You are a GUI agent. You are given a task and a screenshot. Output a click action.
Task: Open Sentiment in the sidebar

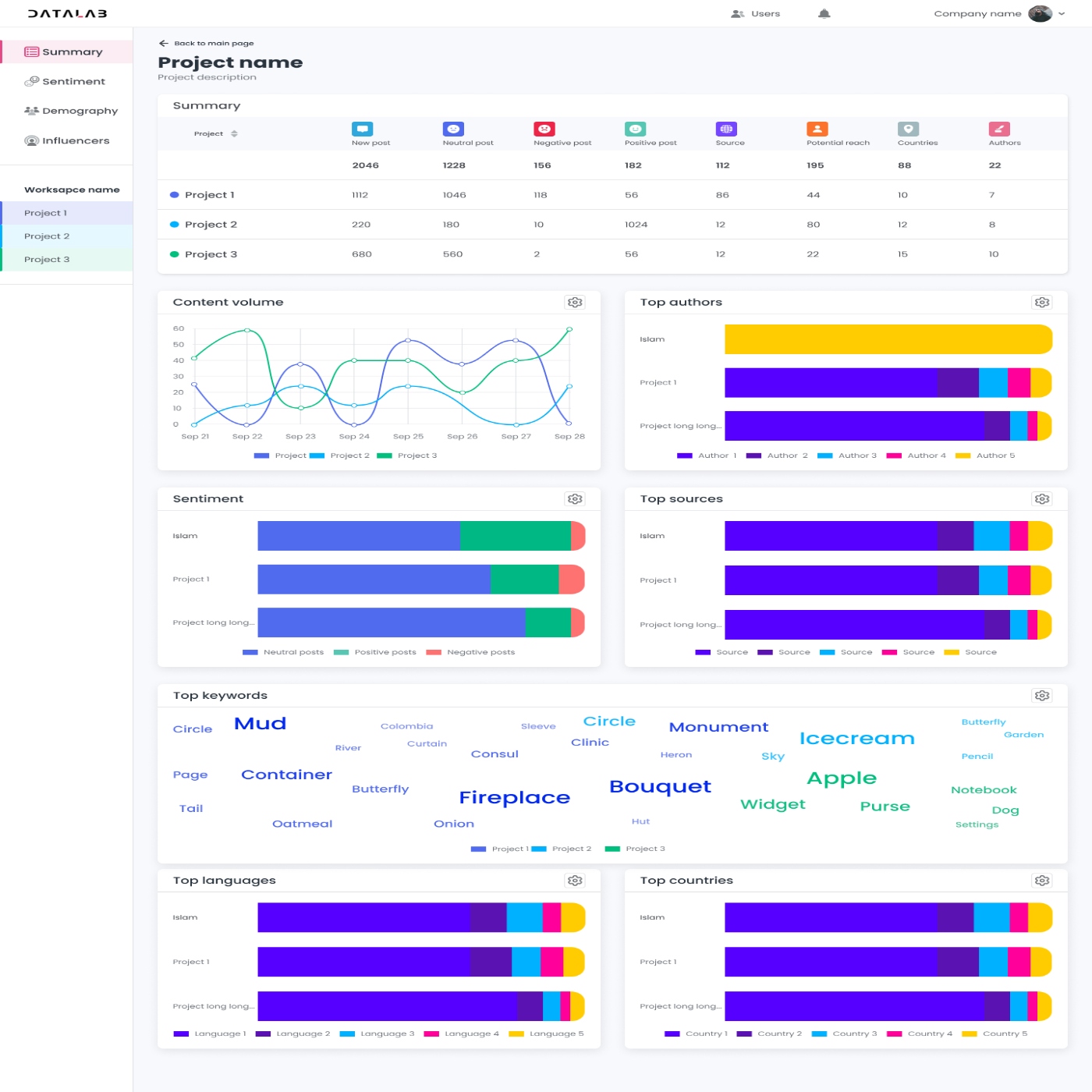[66, 81]
